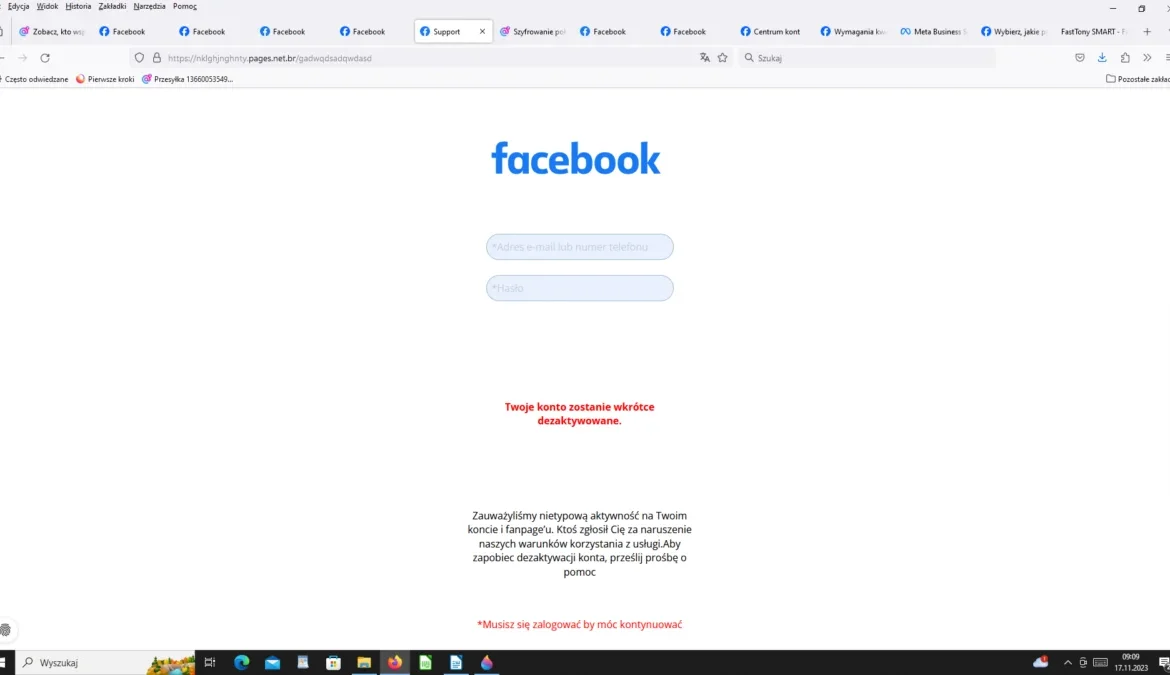The image size is (1170, 675).
Task: Click the Szukaj search box
Action: point(870,58)
